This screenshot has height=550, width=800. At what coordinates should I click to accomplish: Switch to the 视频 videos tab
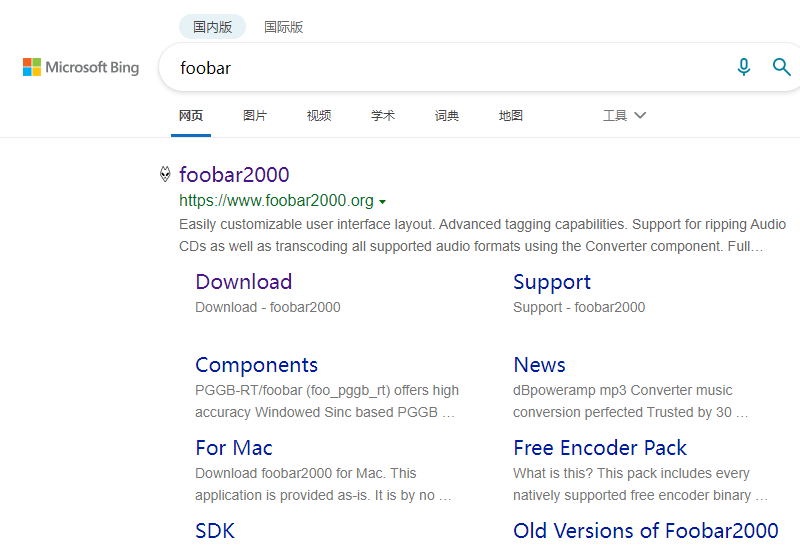(319, 115)
